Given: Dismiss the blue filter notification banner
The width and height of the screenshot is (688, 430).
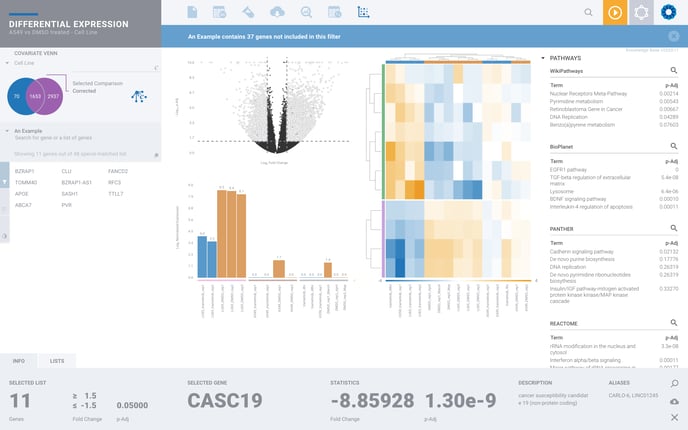Looking at the screenshot, I should tap(674, 36).
